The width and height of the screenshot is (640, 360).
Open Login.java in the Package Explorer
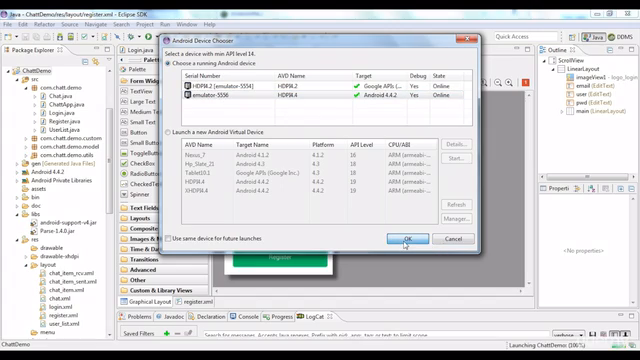point(61,113)
